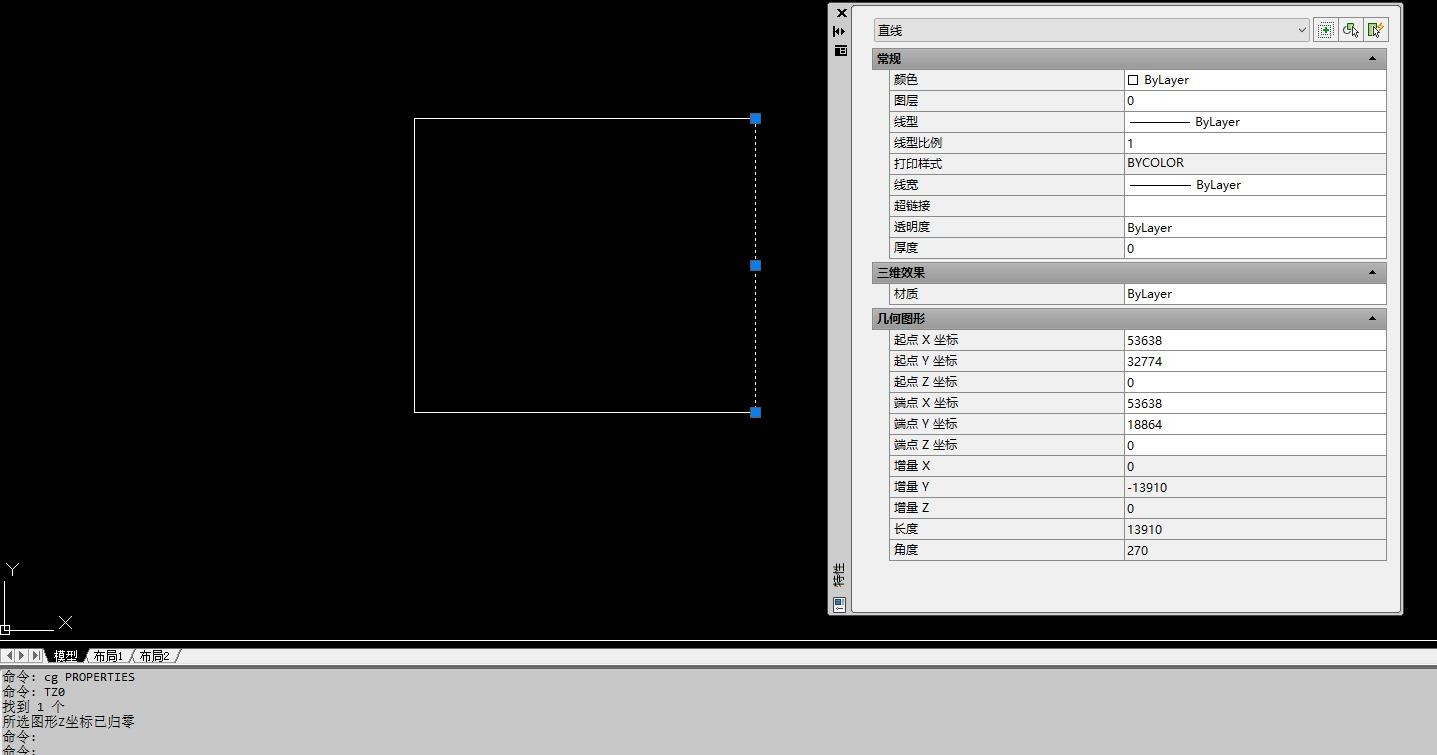
Task: Click the 厚度 value field
Action: (x=1255, y=248)
